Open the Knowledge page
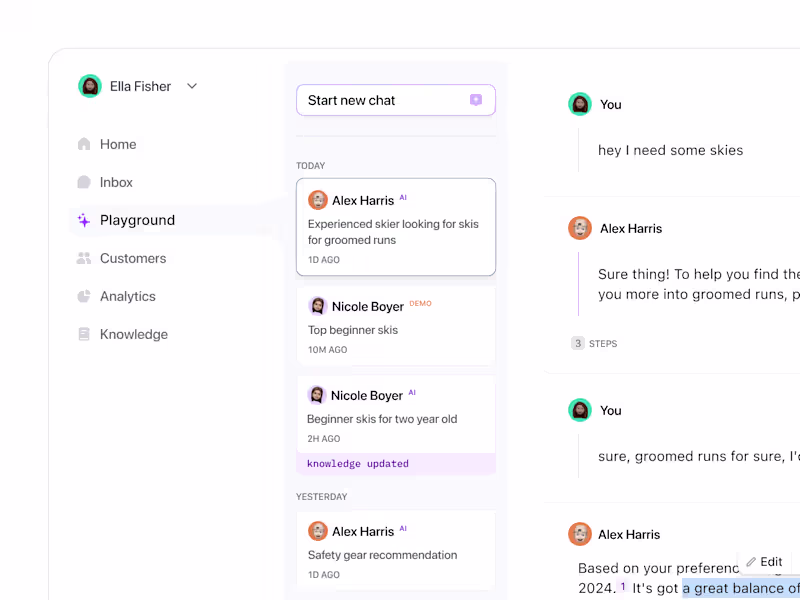This screenshot has height=600, width=800. (134, 334)
